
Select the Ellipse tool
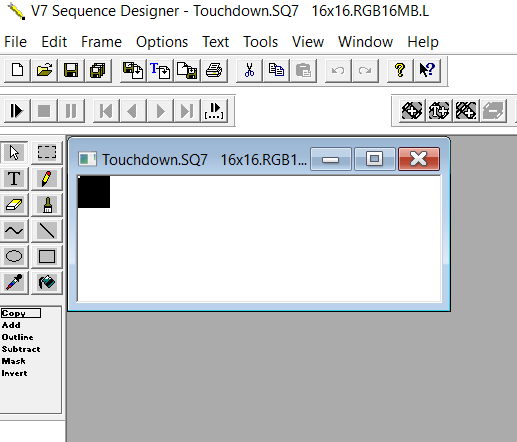(14, 257)
